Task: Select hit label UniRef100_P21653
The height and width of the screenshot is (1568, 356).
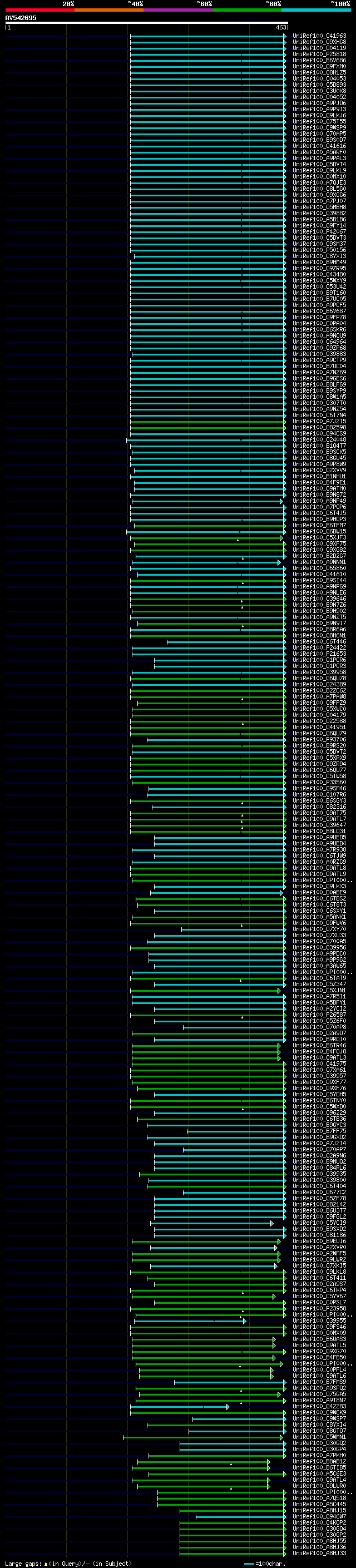Action: click(x=319, y=654)
